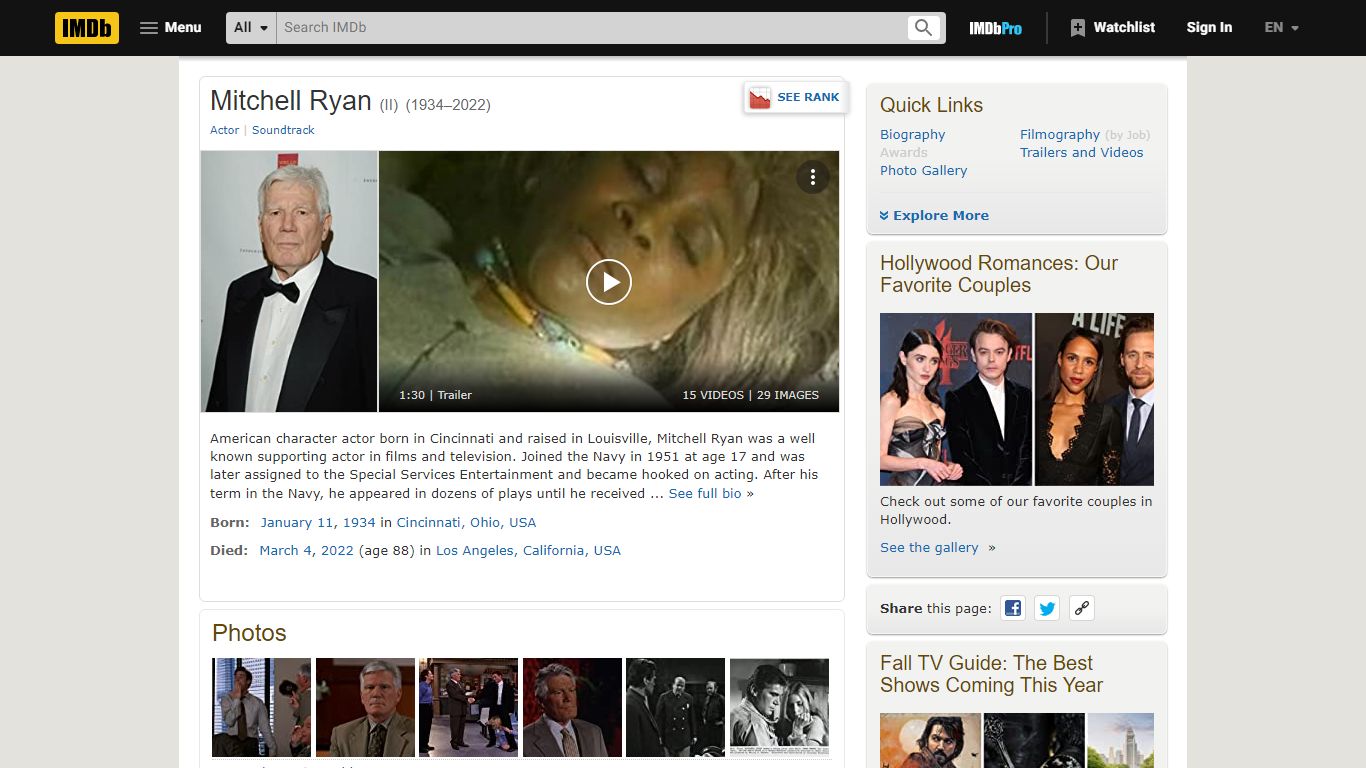Open Hollywood Romances: Our Favorite Couples heading

(x=998, y=274)
